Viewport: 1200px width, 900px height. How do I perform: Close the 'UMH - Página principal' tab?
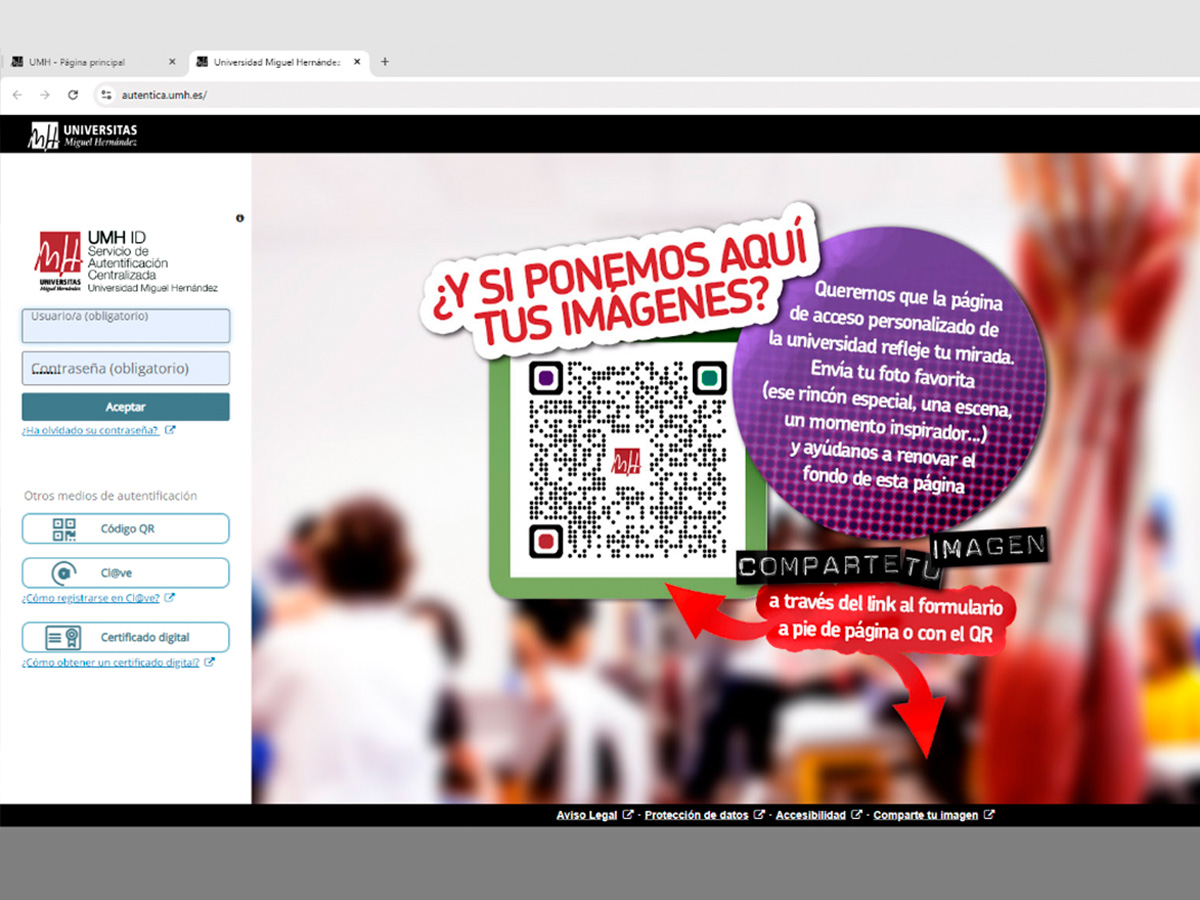(172, 62)
